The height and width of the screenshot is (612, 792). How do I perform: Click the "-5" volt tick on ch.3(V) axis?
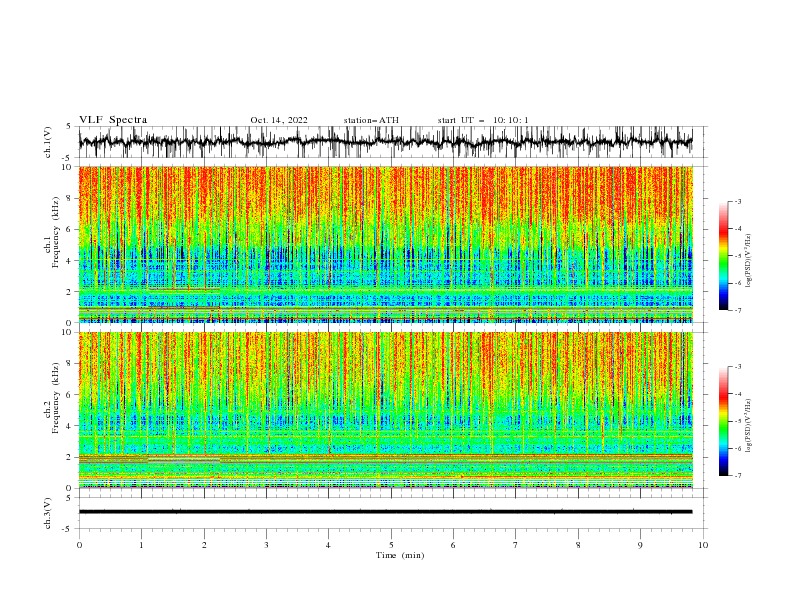pyautogui.click(x=68, y=529)
